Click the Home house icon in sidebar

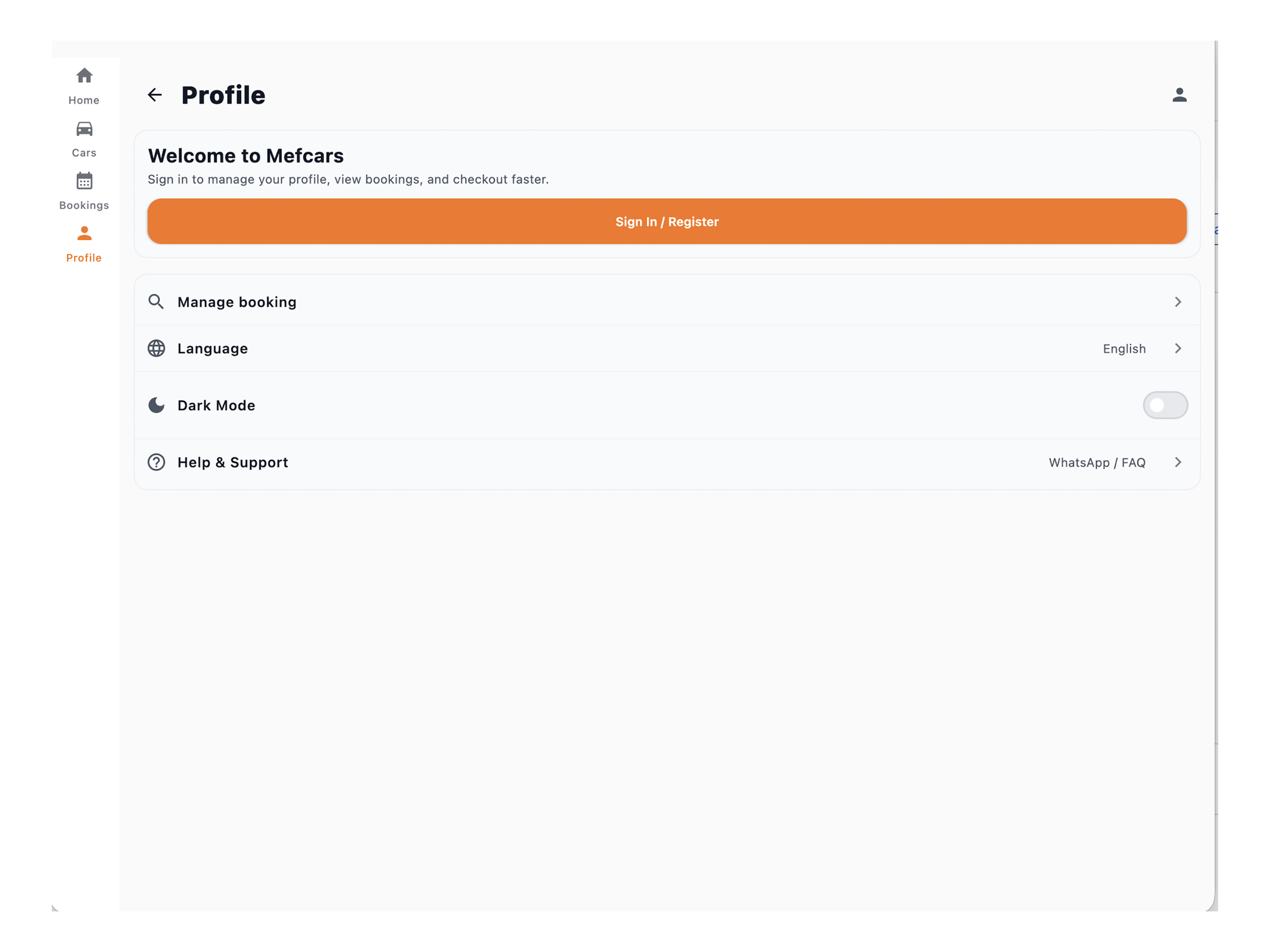84,75
